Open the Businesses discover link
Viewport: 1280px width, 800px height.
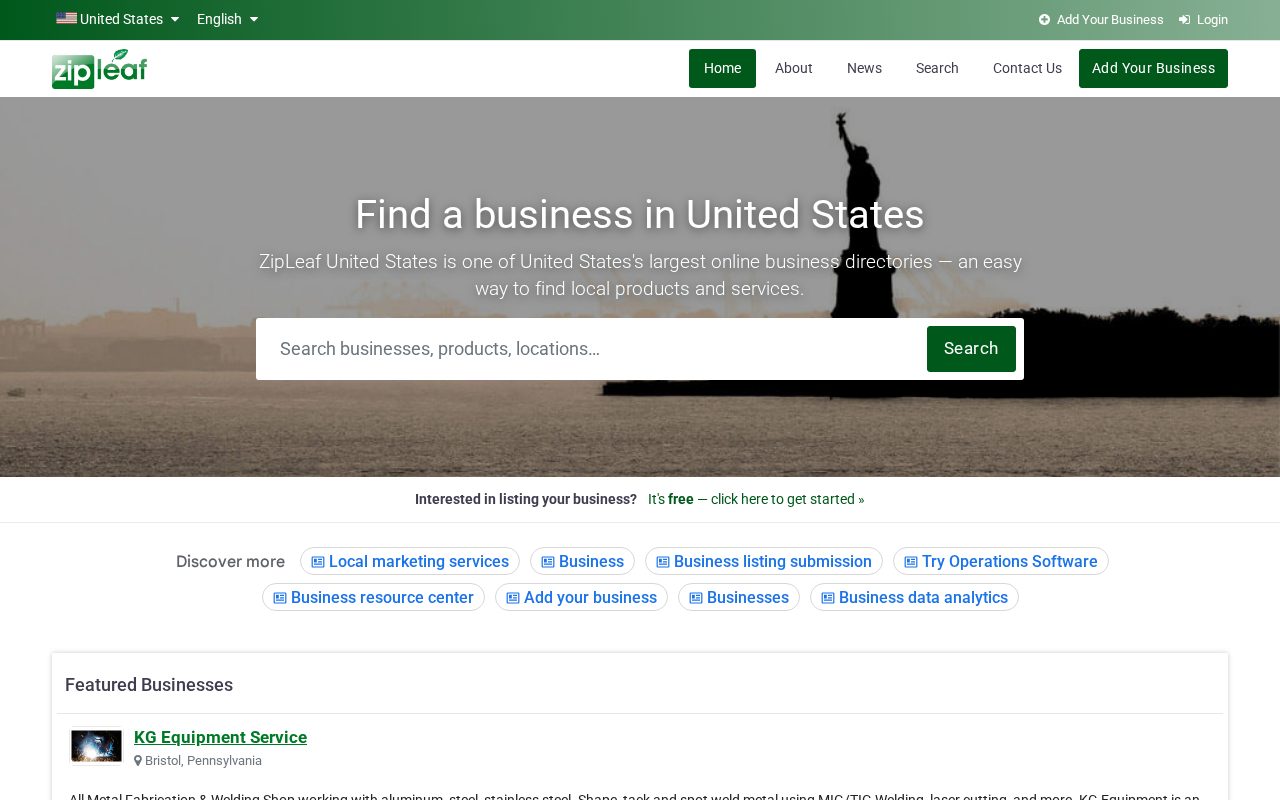coord(739,597)
